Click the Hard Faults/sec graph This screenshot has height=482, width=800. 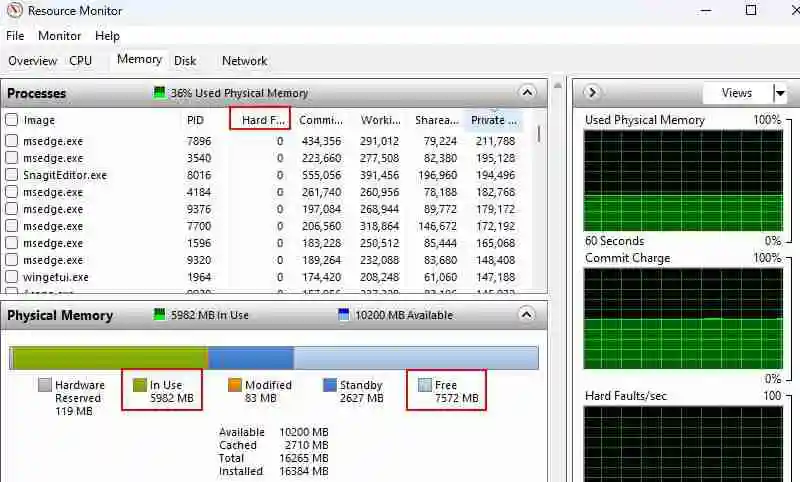pyautogui.click(x=683, y=444)
